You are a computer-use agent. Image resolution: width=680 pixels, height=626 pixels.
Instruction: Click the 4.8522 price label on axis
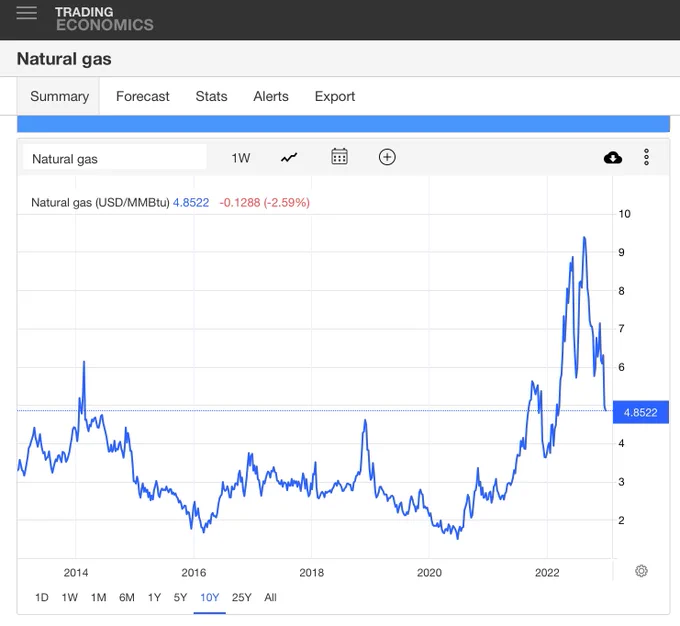point(641,412)
